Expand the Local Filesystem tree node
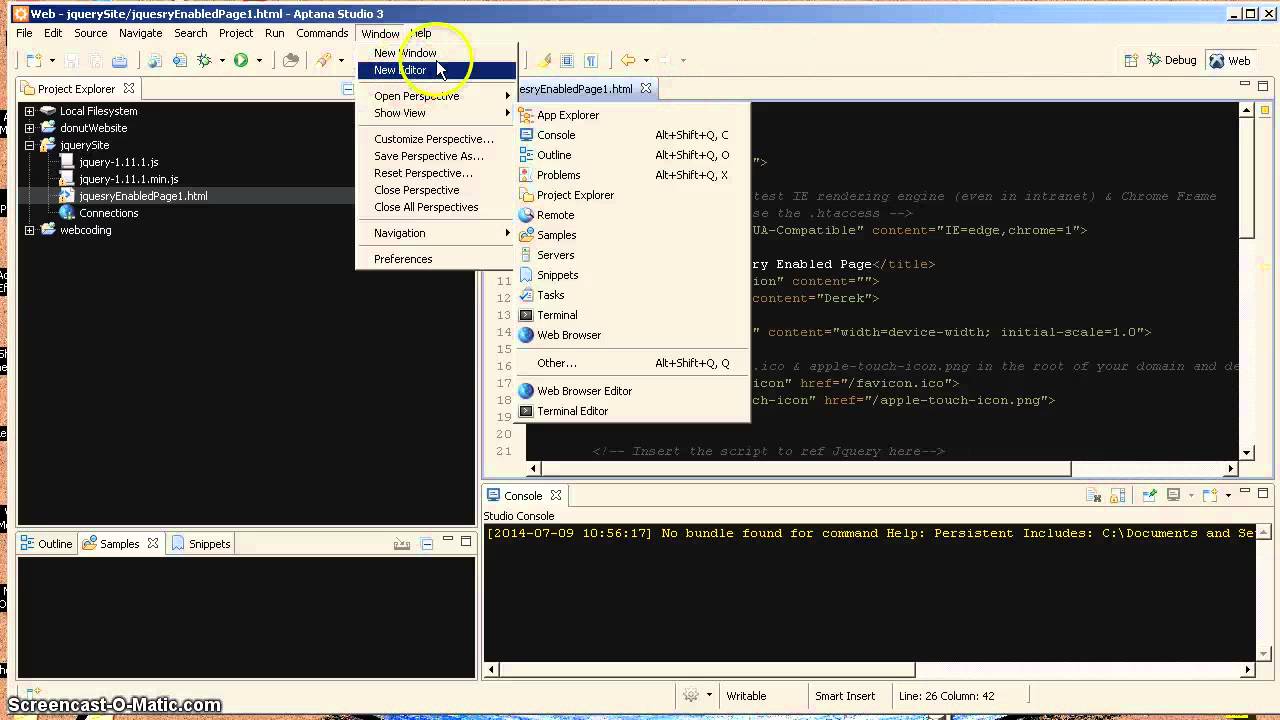This screenshot has height=720, width=1280. pos(29,111)
